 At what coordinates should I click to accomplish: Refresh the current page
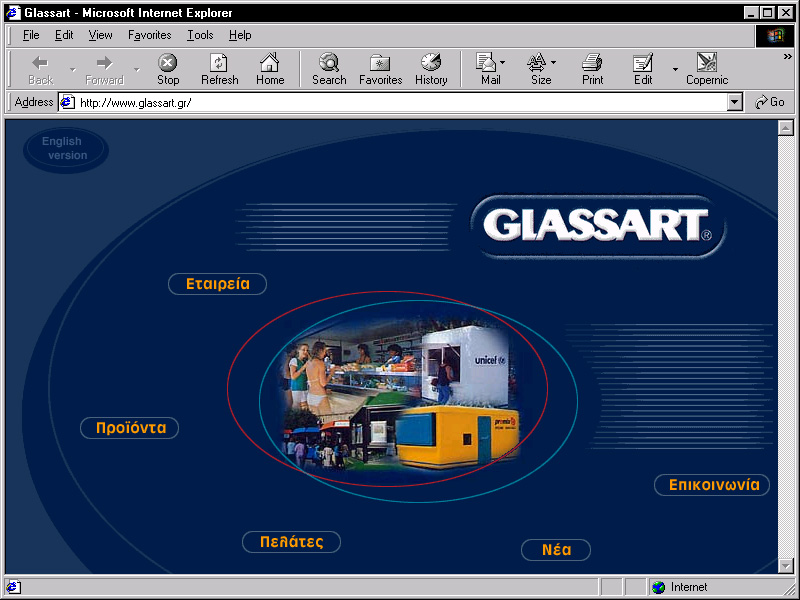219,69
